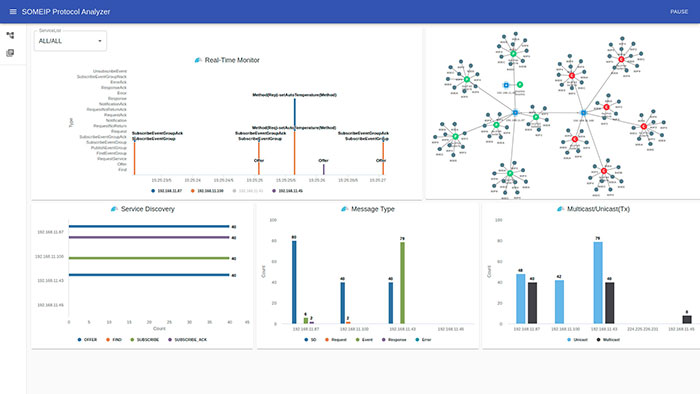The height and width of the screenshot is (394, 700).
Task: Re-enable the greyed-out 192.168.11.43 legend entry
Action: 248,191
